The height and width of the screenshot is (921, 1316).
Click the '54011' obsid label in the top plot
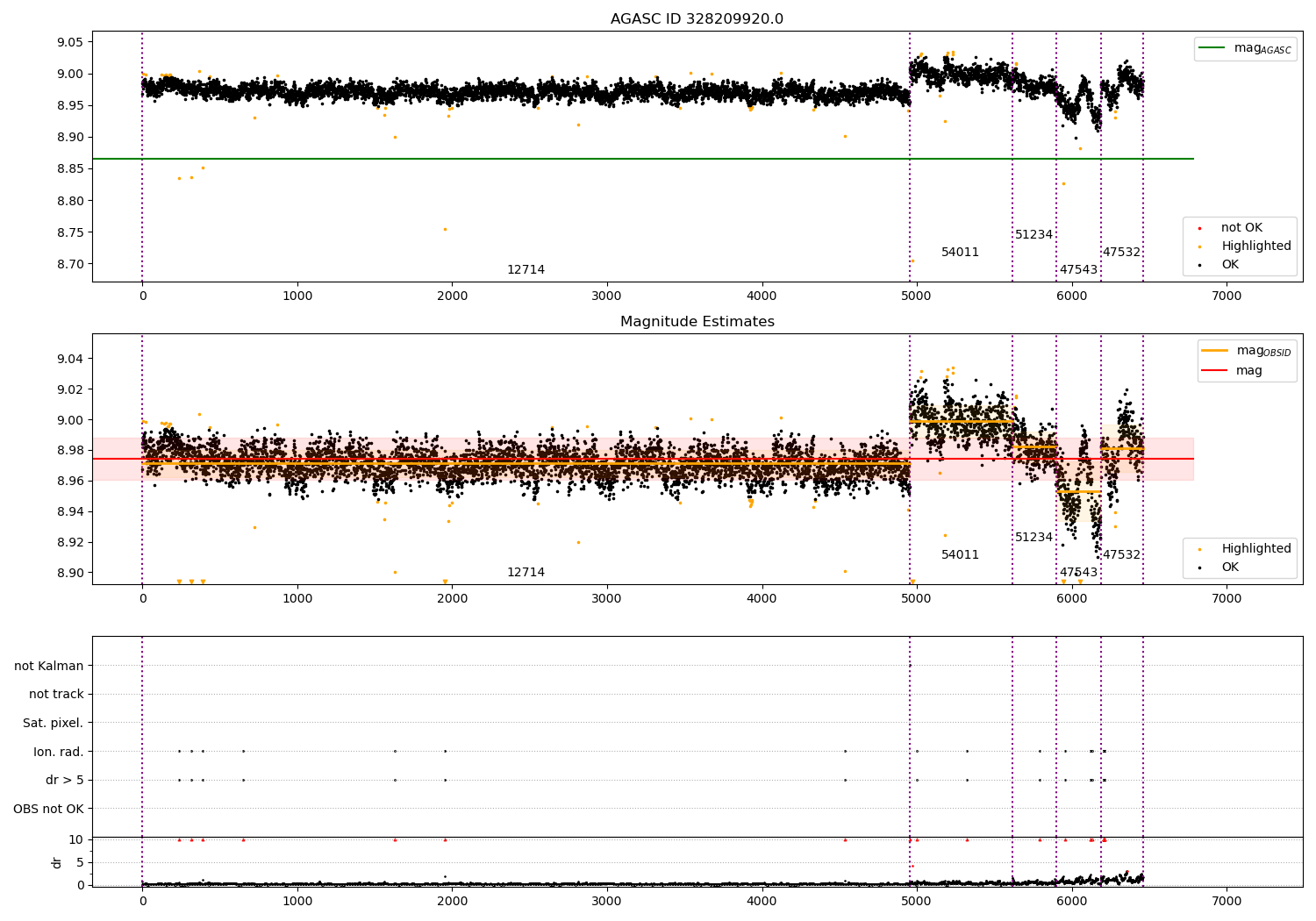pyautogui.click(x=960, y=253)
